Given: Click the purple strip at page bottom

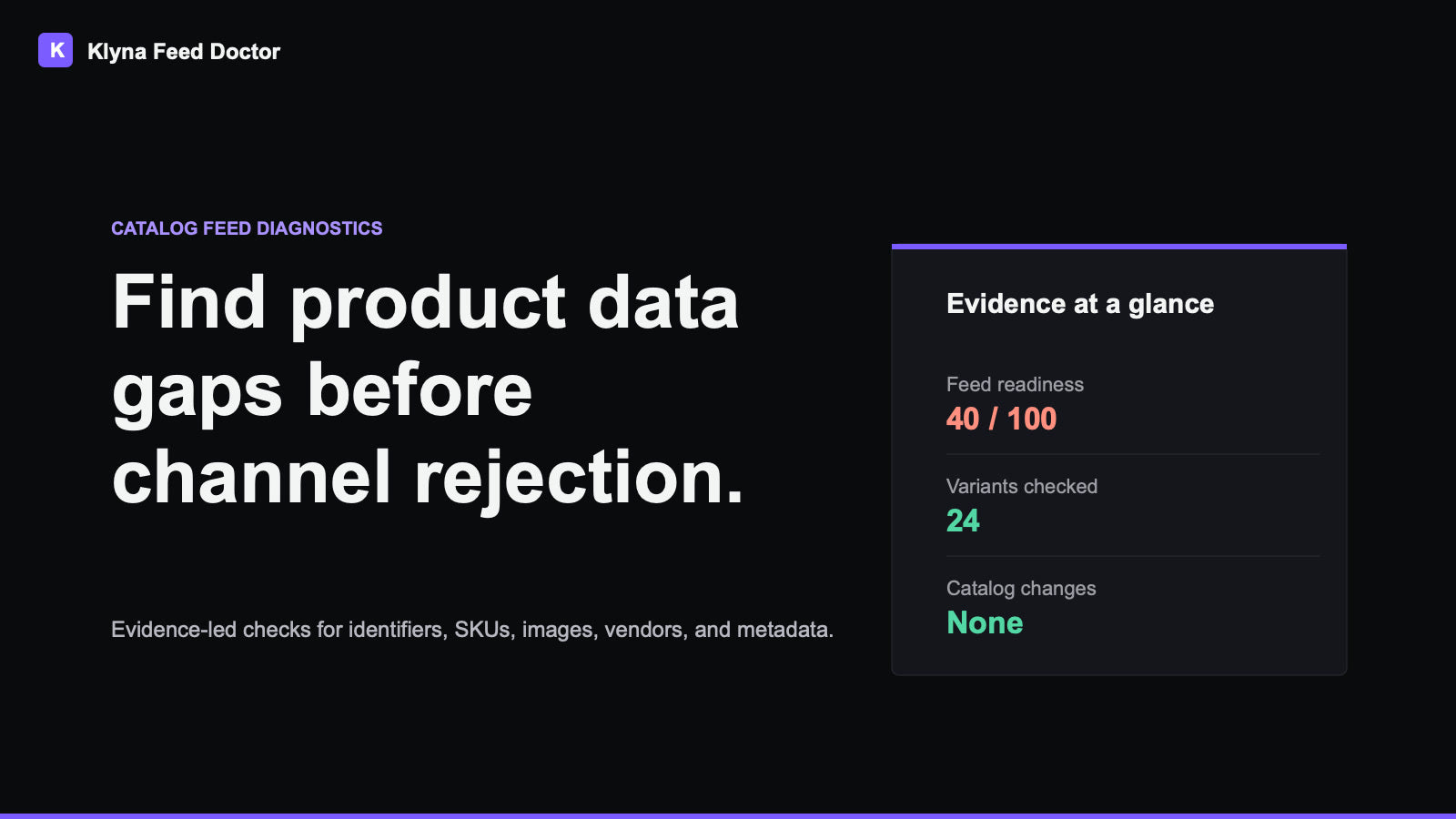Looking at the screenshot, I should click(x=728, y=816).
